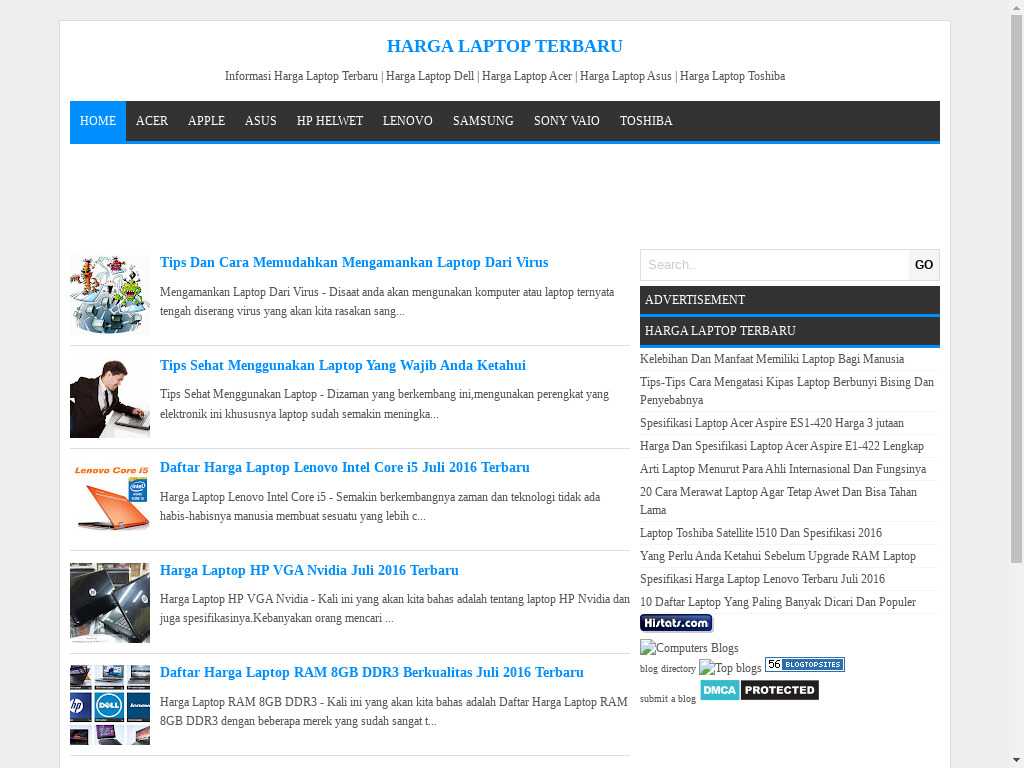Open sidebar link 20 Cara Merawat Laptop
The image size is (1024, 768).
tap(778, 501)
